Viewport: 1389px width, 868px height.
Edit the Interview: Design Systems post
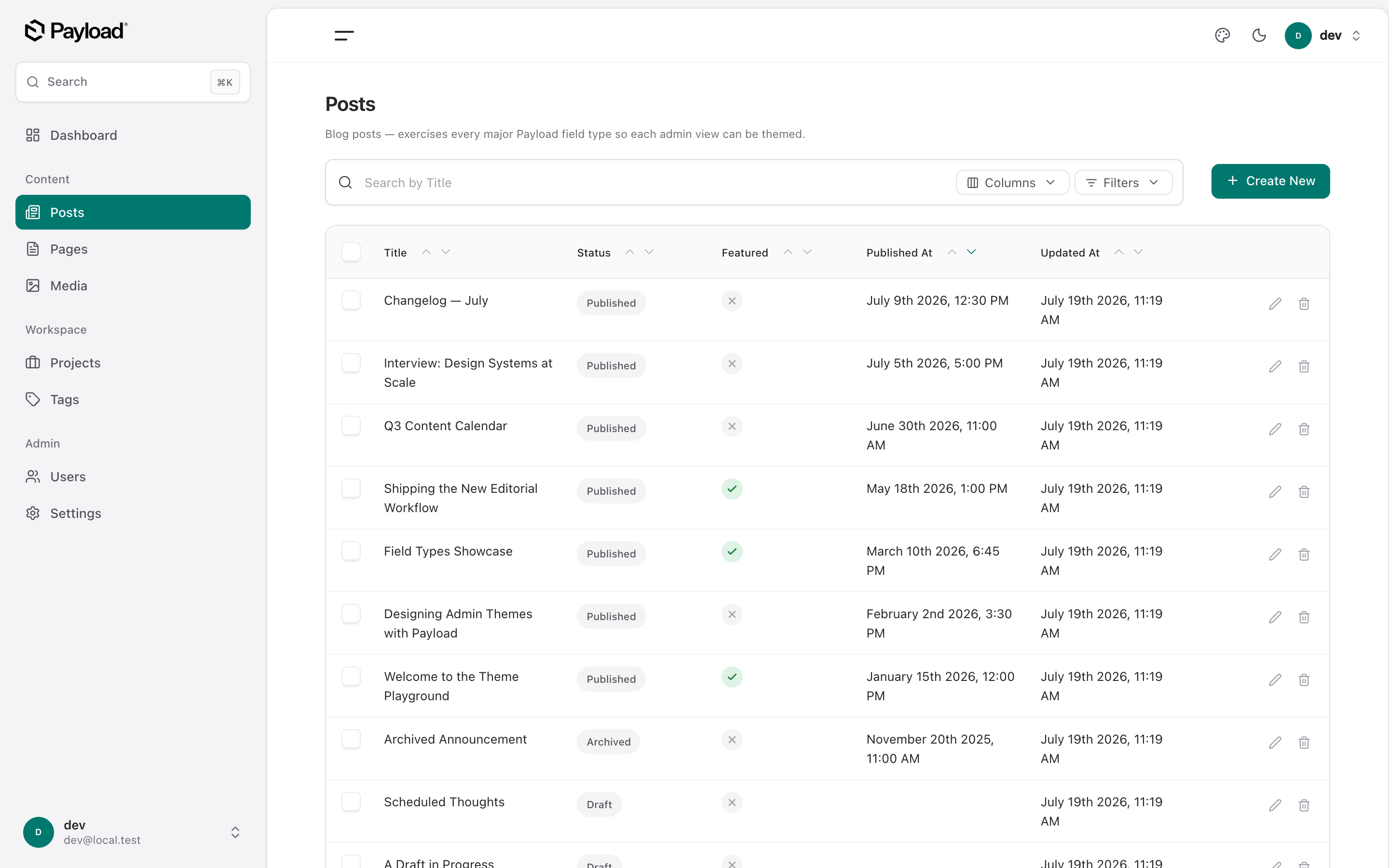[1275, 366]
